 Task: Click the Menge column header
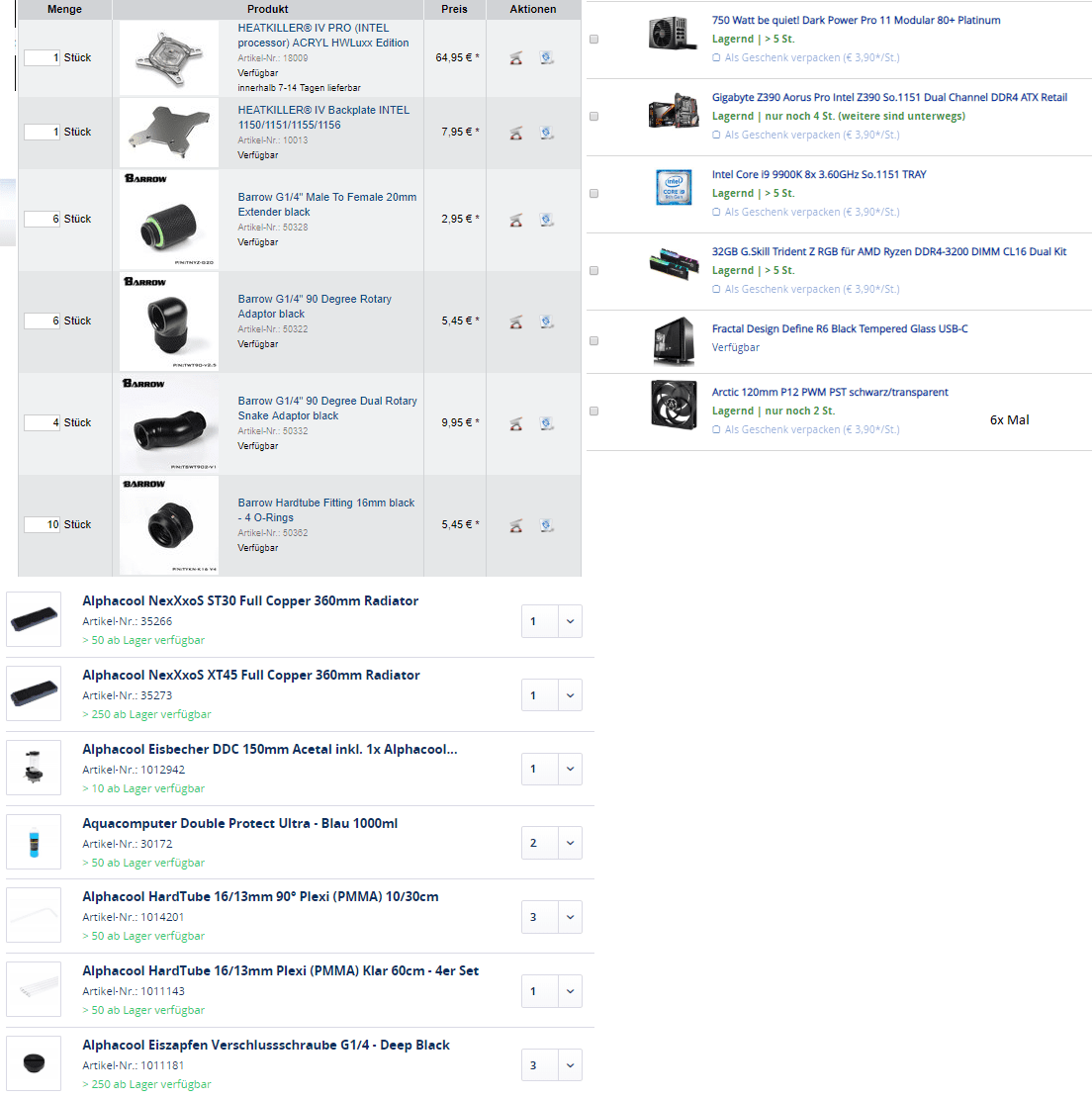tap(64, 9)
